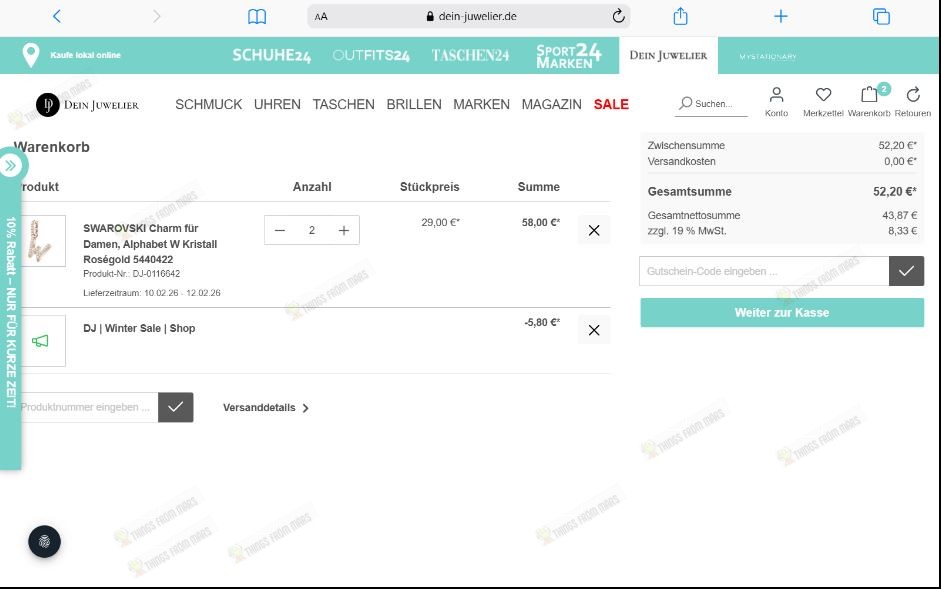941x589 pixels.
Task: Reload page via address bar icon
Action: tap(618, 16)
